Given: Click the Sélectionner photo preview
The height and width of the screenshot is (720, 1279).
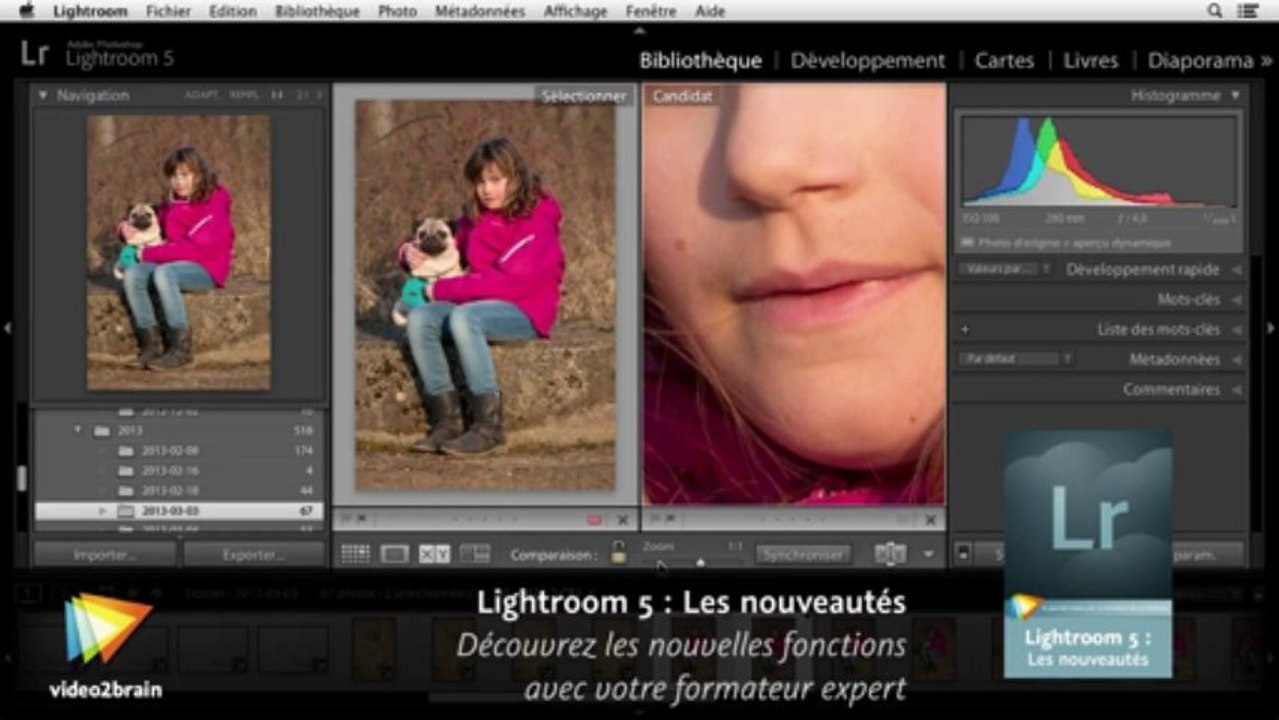Looking at the screenshot, I should pyautogui.click(x=485, y=295).
